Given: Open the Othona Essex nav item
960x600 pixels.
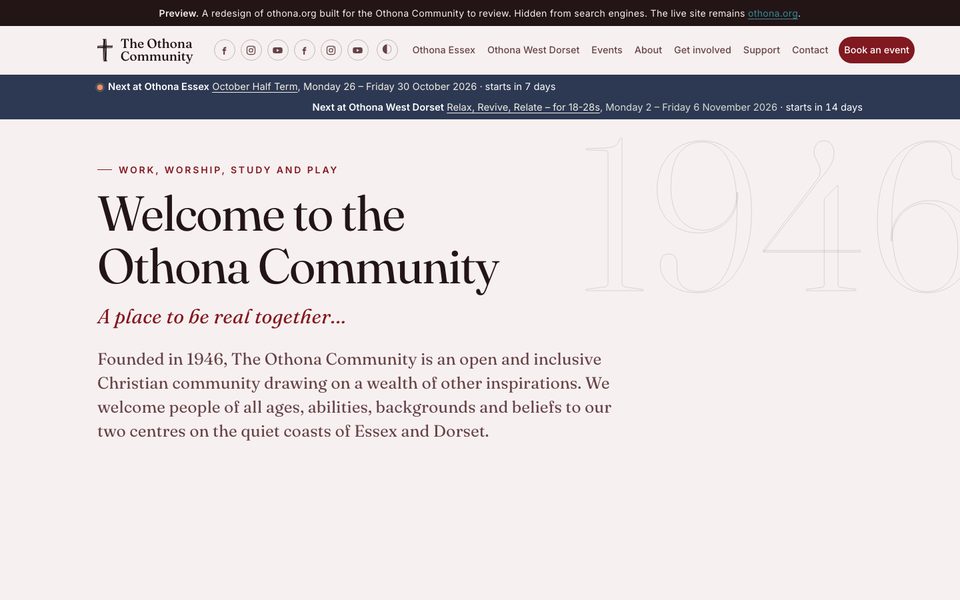Looking at the screenshot, I should point(443,50).
